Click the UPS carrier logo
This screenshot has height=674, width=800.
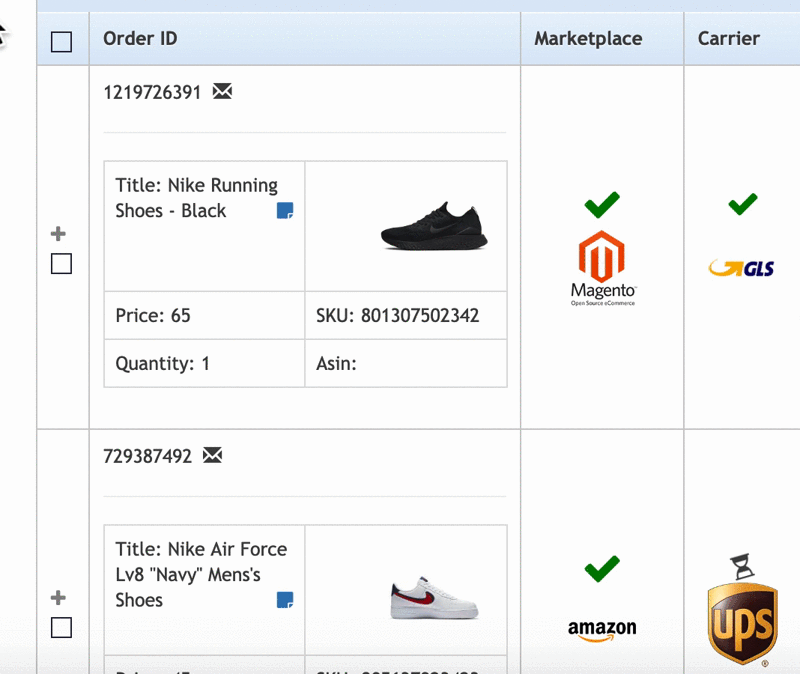pos(742,624)
